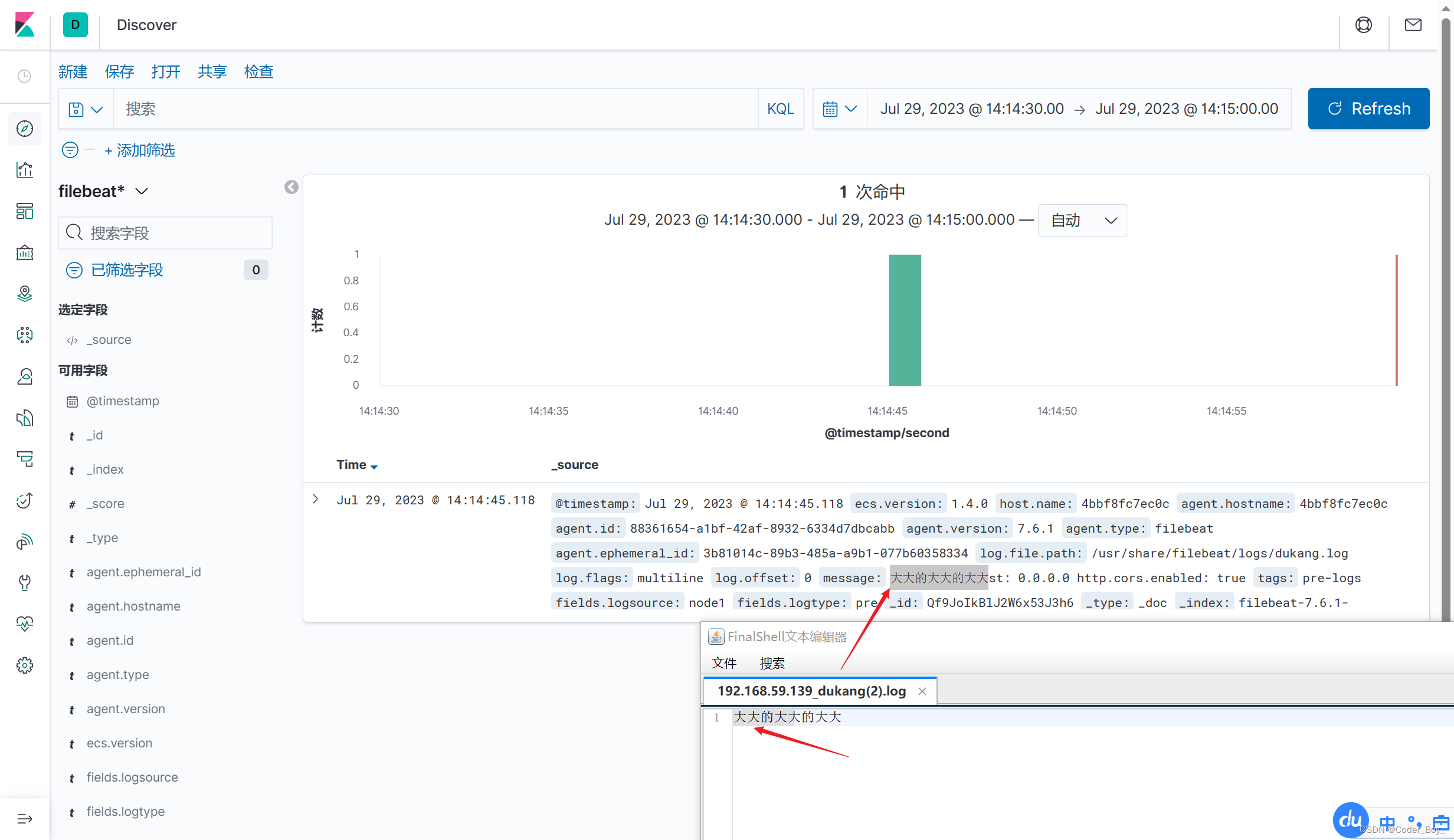Select the 192.168.59.139_dukang(2).log tab
Viewport: 1454px width, 840px height.
(811, 691)
